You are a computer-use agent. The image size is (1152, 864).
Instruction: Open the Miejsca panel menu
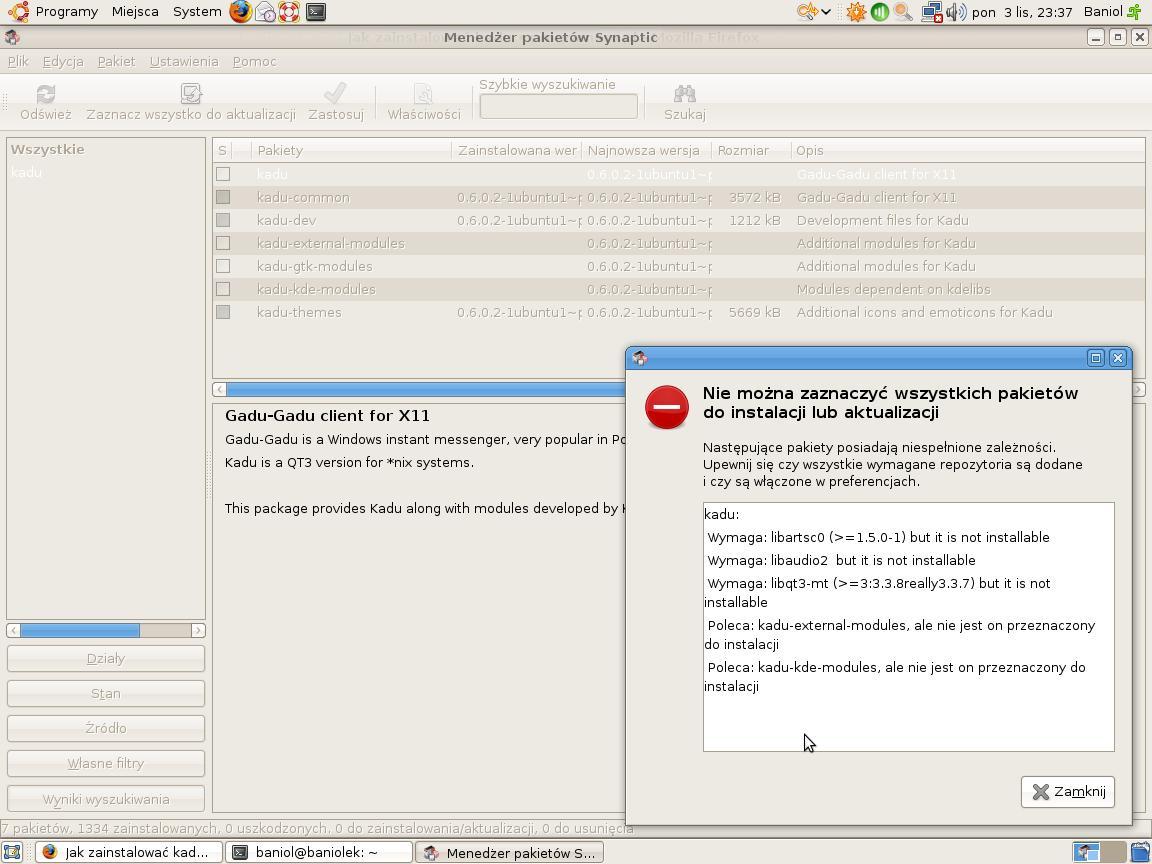[135, 12]
